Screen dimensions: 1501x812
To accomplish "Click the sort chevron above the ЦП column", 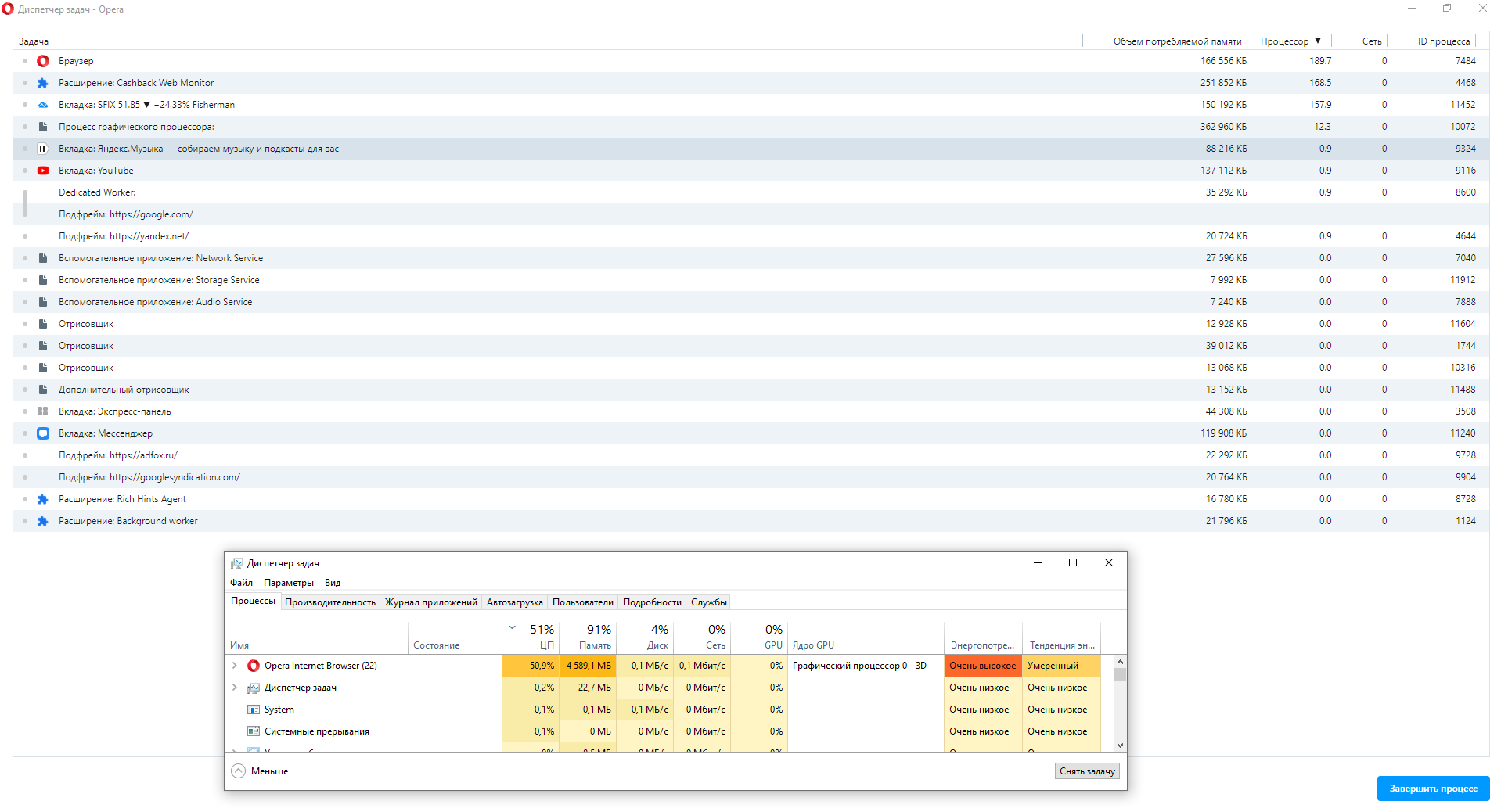I will click(513, 628).
